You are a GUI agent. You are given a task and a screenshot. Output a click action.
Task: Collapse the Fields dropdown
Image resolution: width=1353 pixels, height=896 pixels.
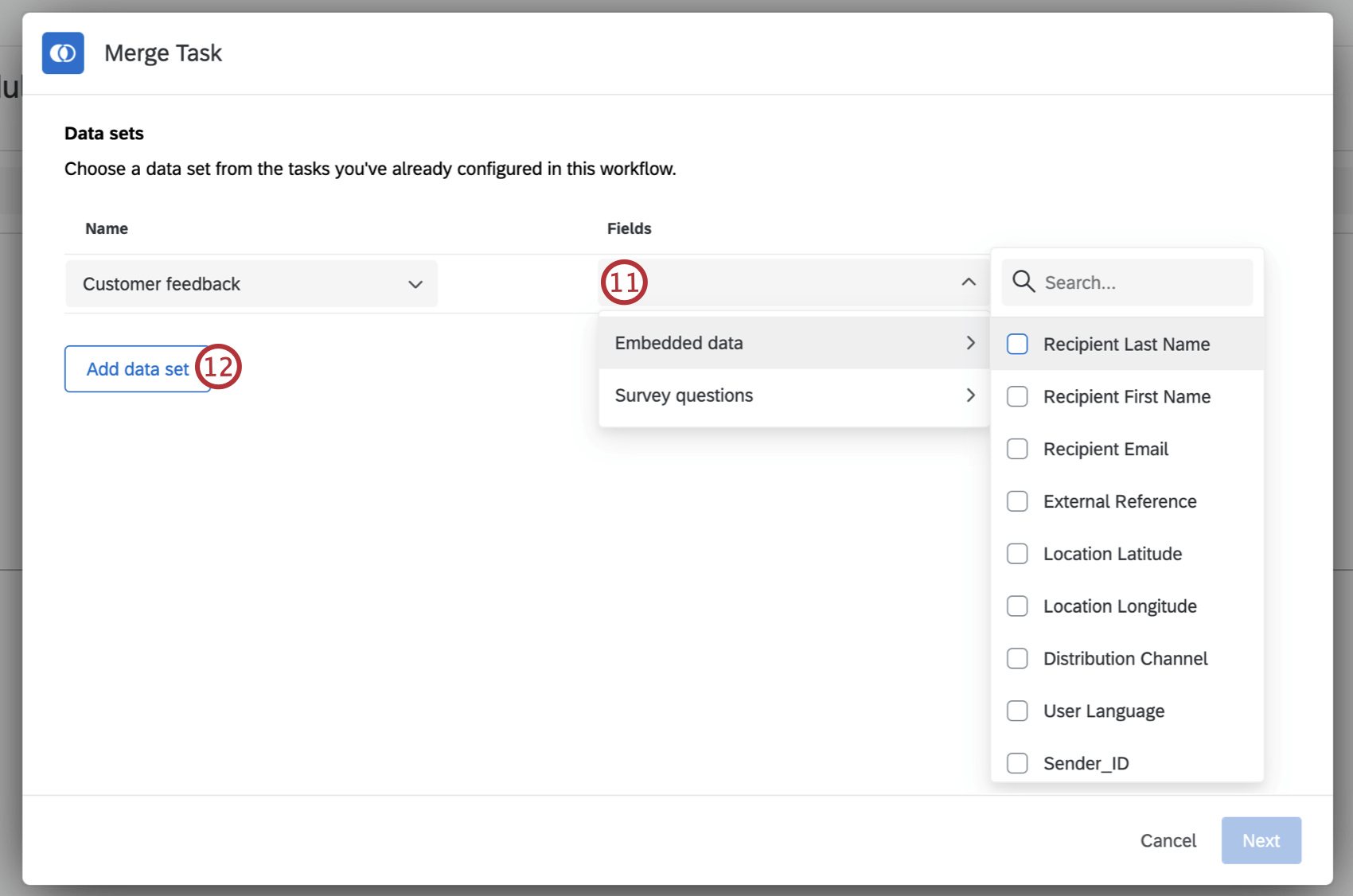coord(968,282)
